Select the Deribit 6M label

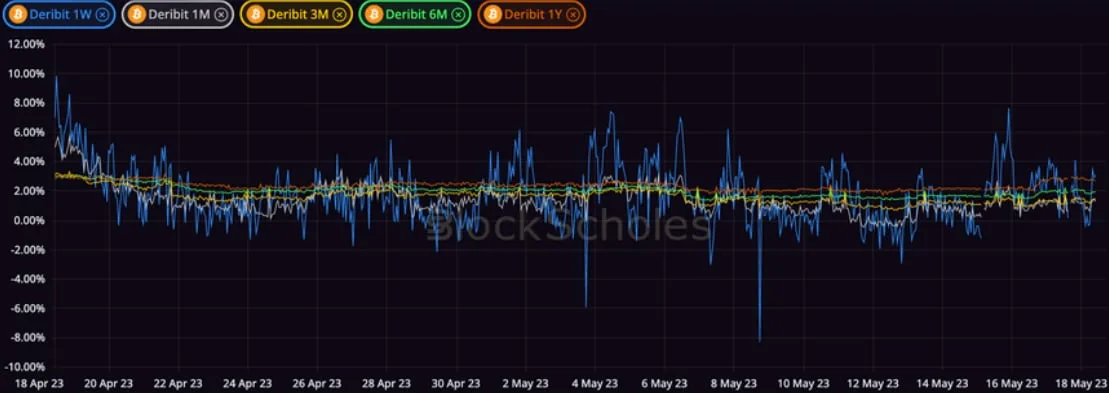417,14
